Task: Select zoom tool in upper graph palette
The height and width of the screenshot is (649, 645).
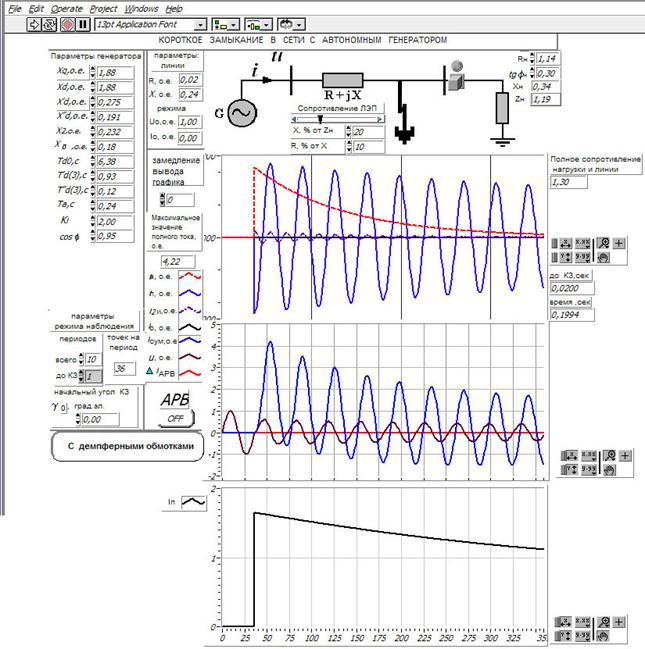Action: (602, 243)
